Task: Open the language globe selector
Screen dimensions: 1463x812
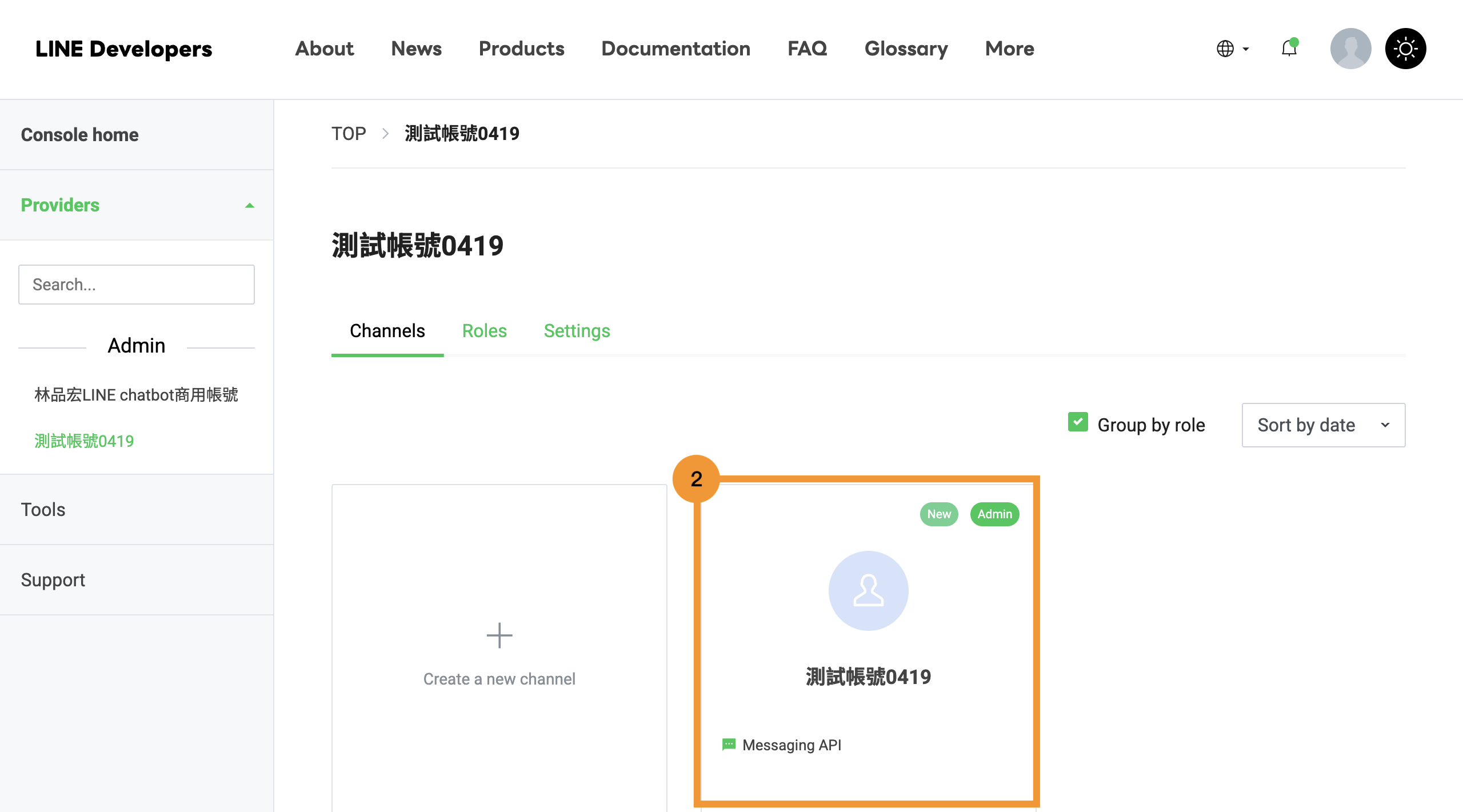Action: (1232, 49)
